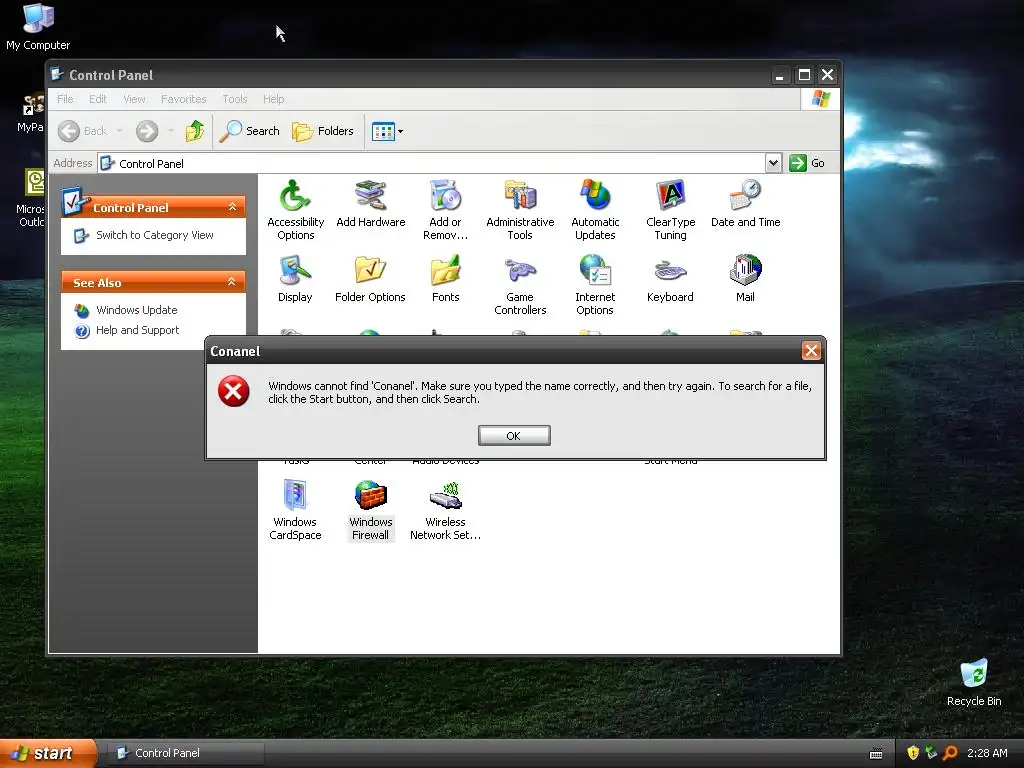Open My Computer desktop icon
The image size is (1024, 768).
38,26
